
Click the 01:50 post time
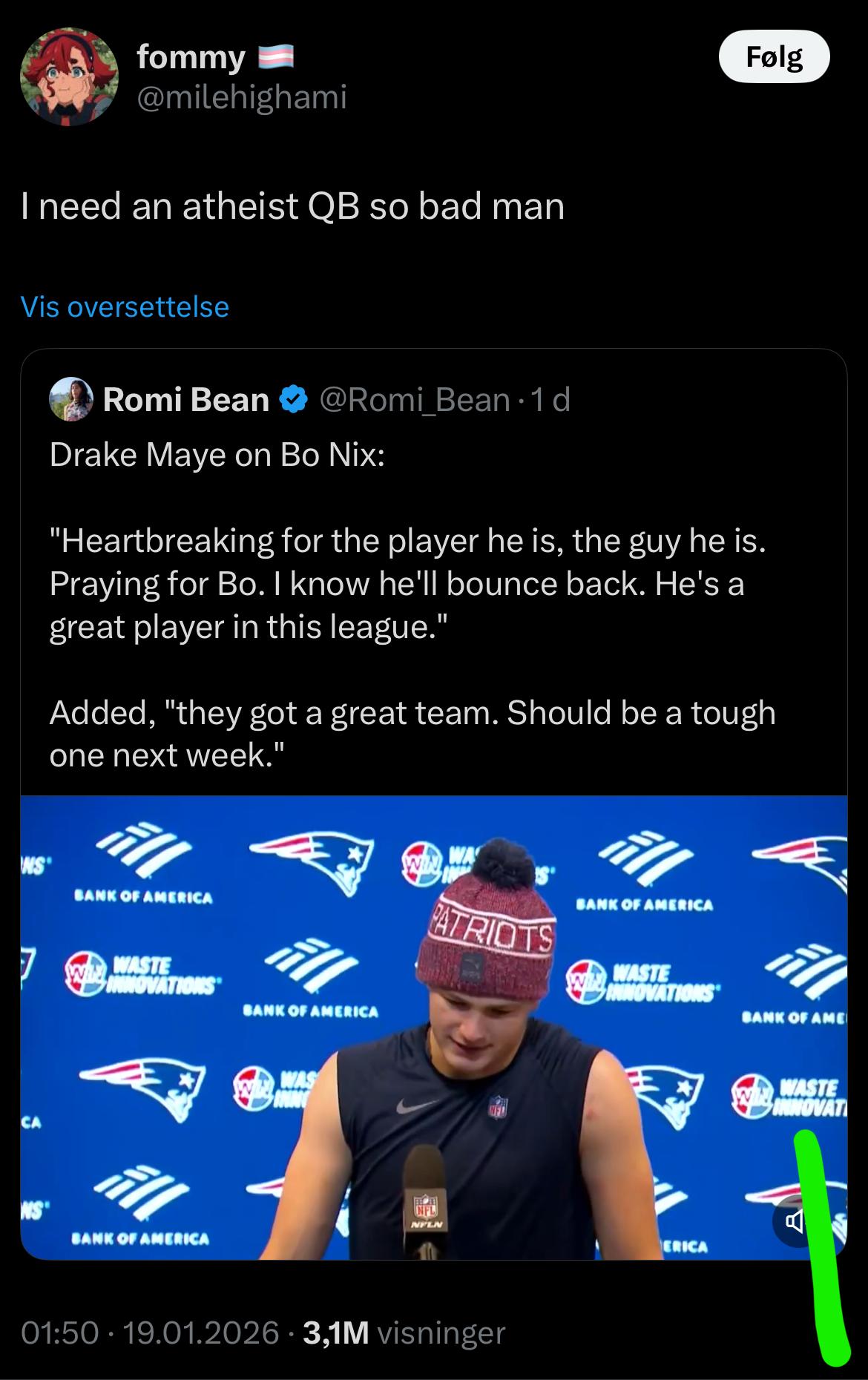[59, 1333]
